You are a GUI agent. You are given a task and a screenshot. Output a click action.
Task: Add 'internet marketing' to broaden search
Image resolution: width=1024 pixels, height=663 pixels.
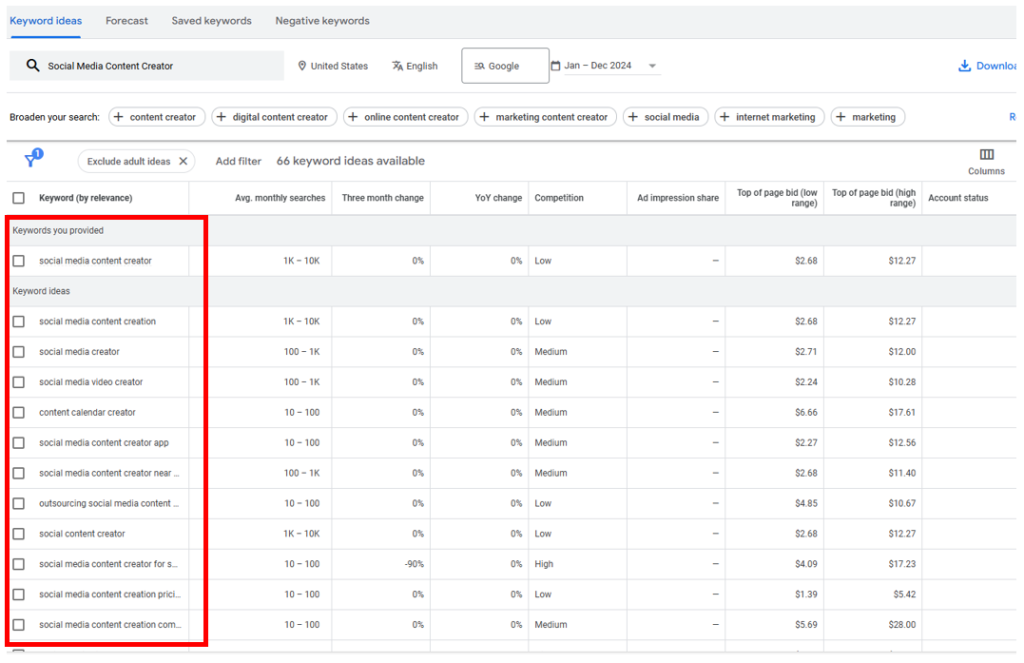point(769,117)
